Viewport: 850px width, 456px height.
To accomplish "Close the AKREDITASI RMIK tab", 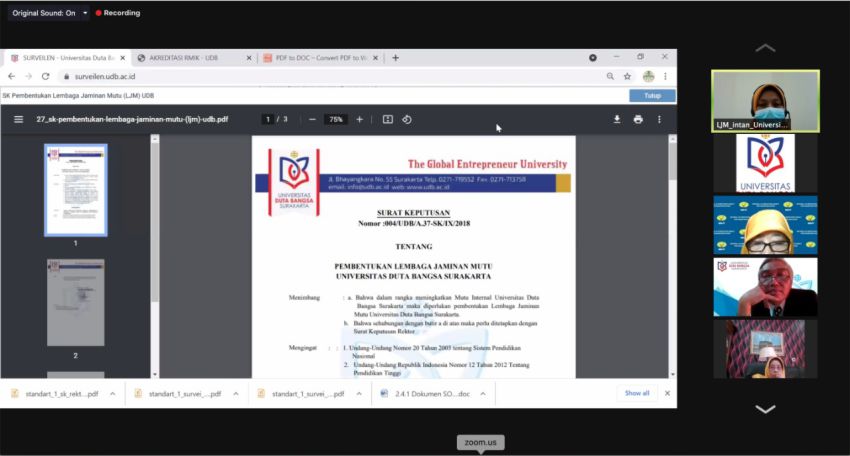I will [249, 58].
